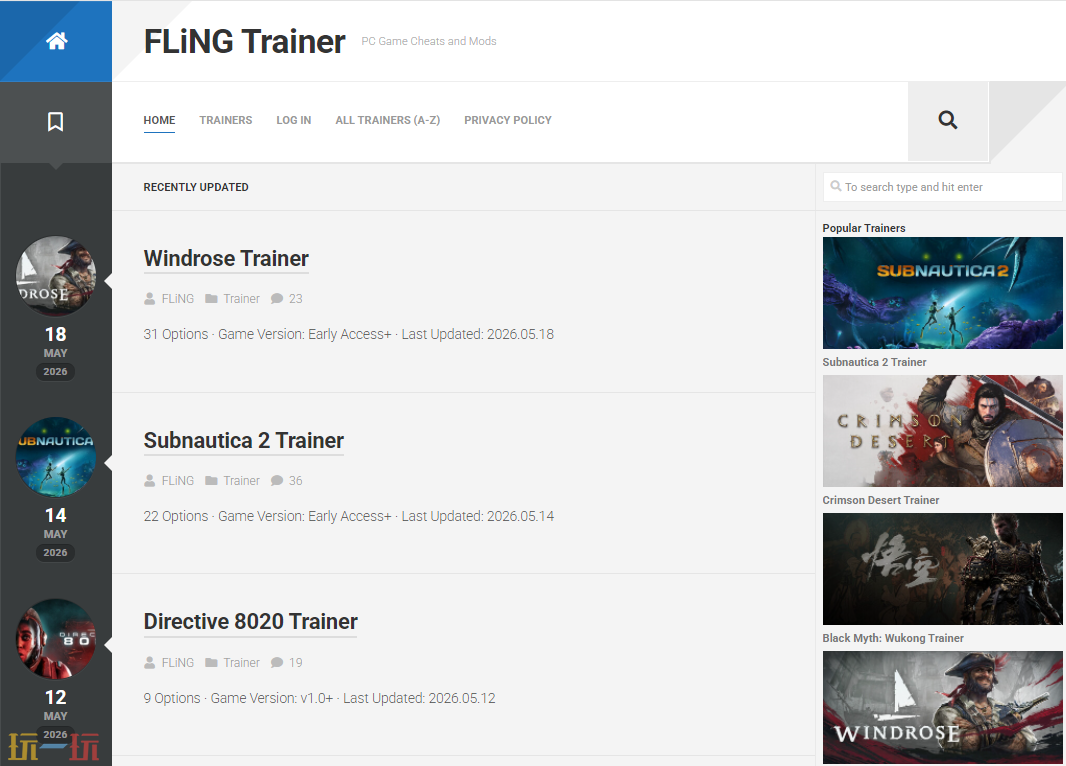The height and width of the screenshot is (766, 1066).
Task: Click the folder icon under Windrose Trainer
Action: [x=211, y=298]
